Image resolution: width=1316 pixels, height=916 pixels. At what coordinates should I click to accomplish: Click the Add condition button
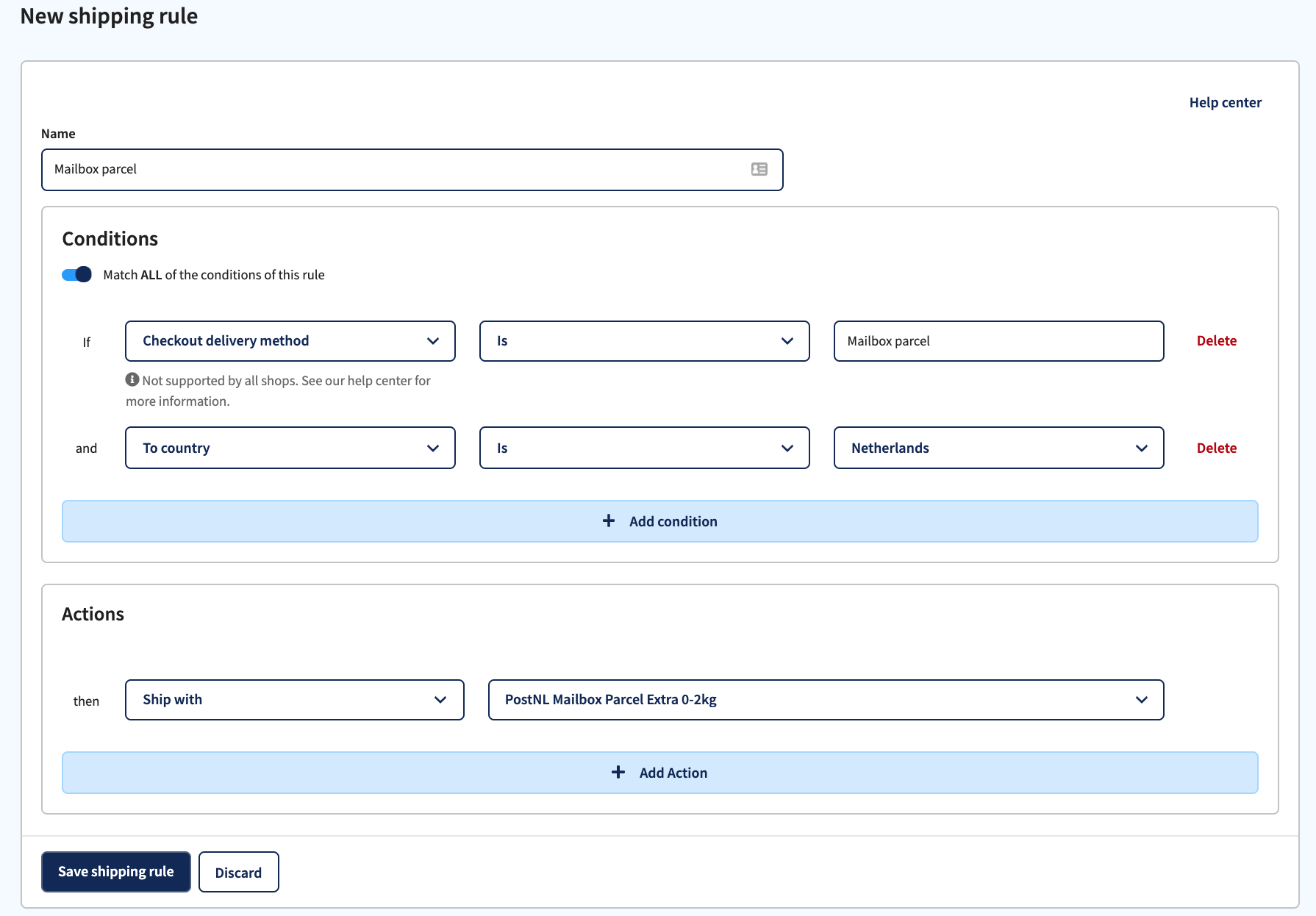pyautogui.click(x=659, y=520)
